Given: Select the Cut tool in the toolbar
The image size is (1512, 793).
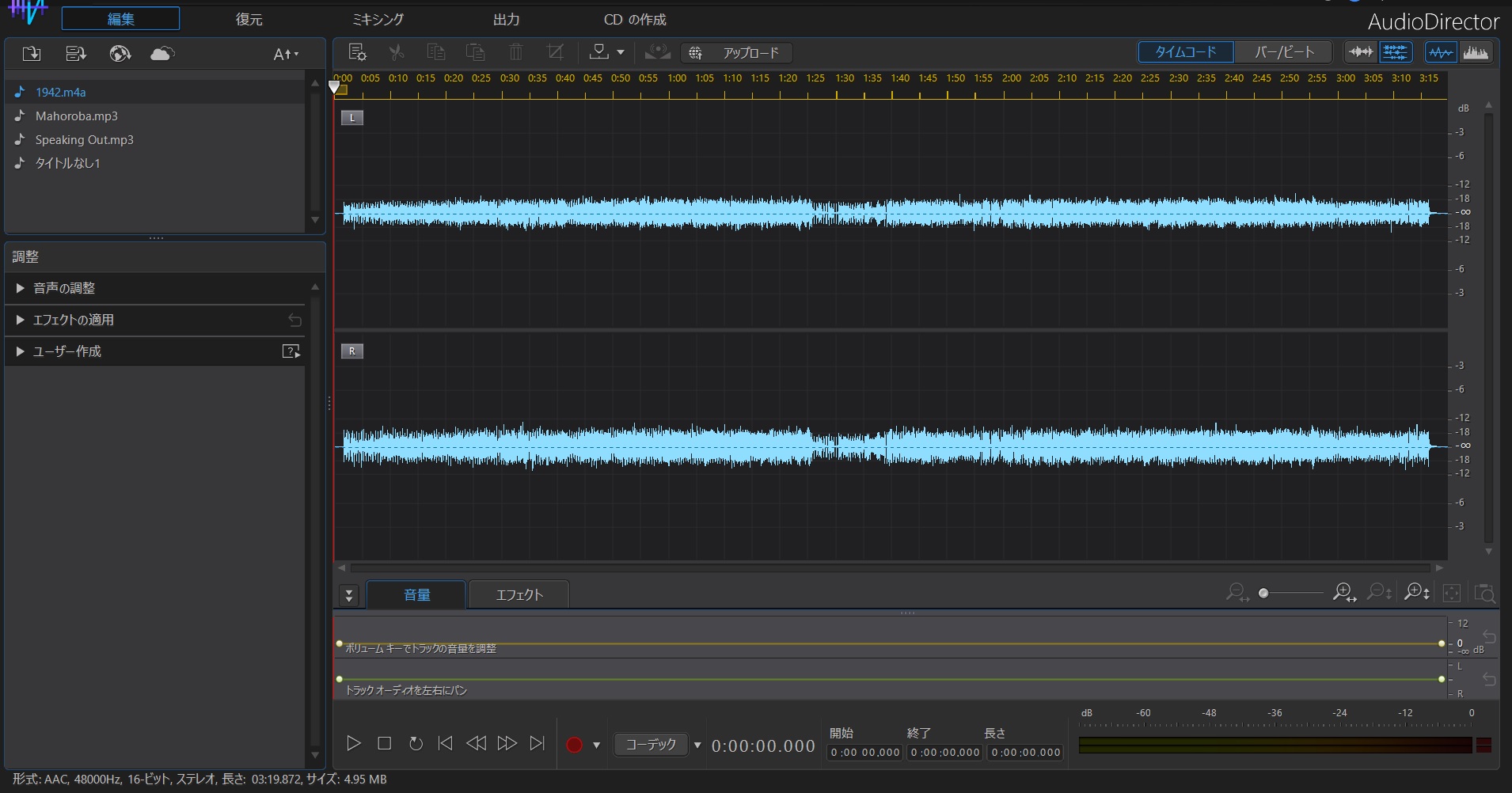Looking at the screenshot, I should tap(397, 52).
